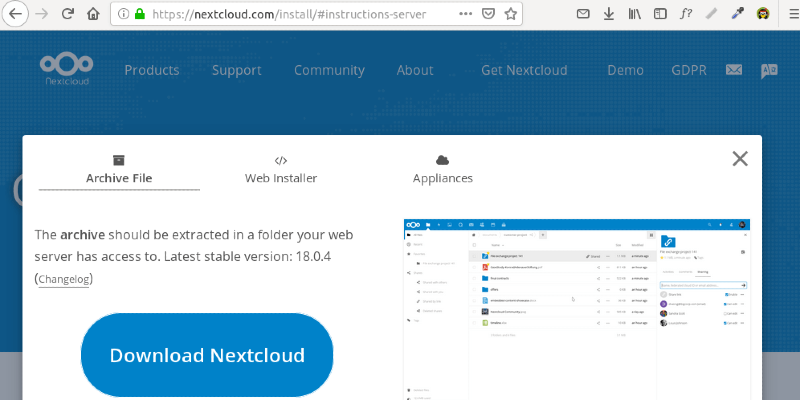This screenshot has width=800, height=400.
Task: Switch to the Appliances tab
Action: (x=442, y=171)
